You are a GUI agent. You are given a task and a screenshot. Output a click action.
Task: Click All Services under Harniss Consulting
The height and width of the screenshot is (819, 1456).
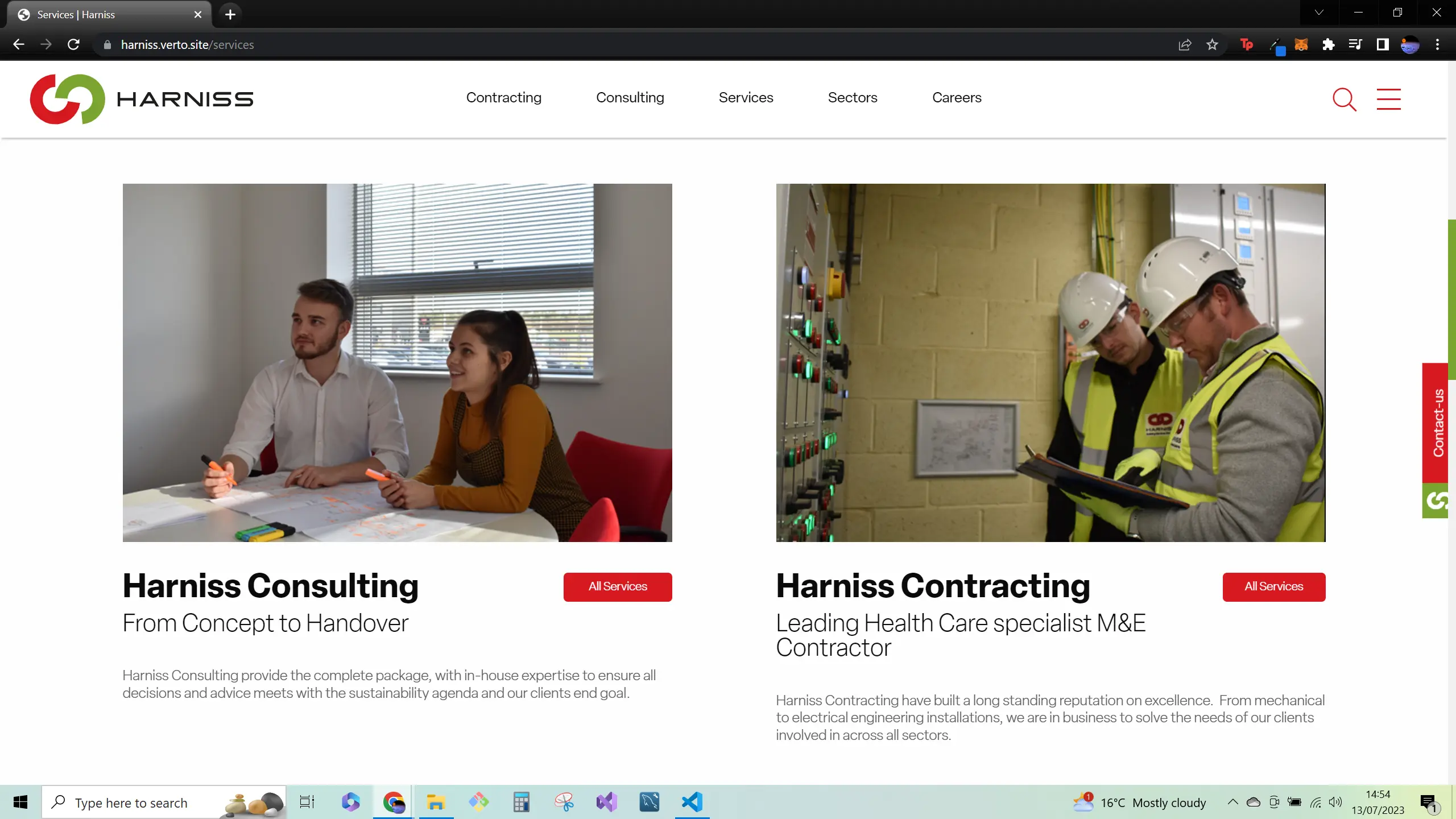[x=618, y=586]
